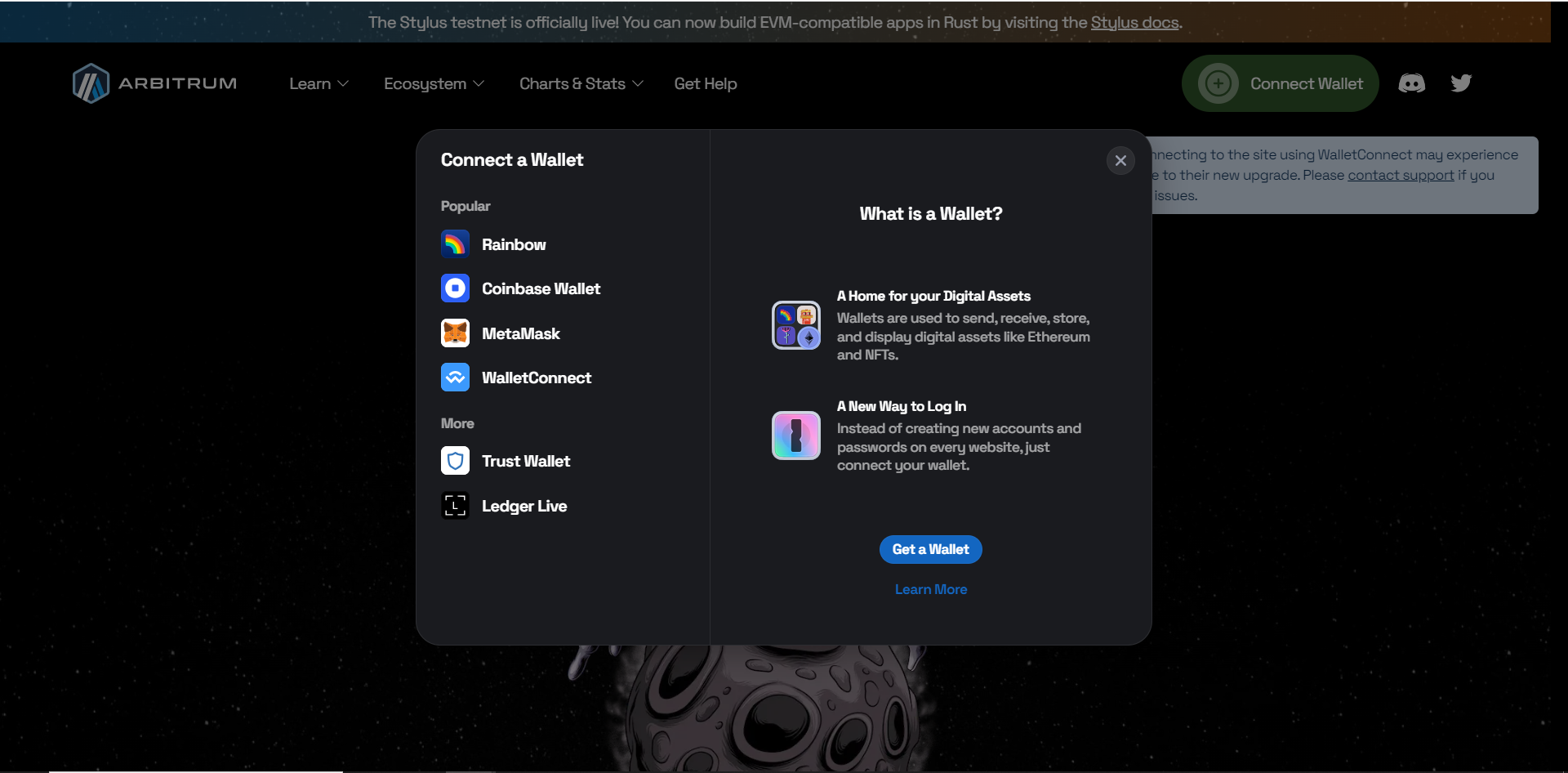
Task: Choose Ledger Live label
Action: click(x=524, y=506)
